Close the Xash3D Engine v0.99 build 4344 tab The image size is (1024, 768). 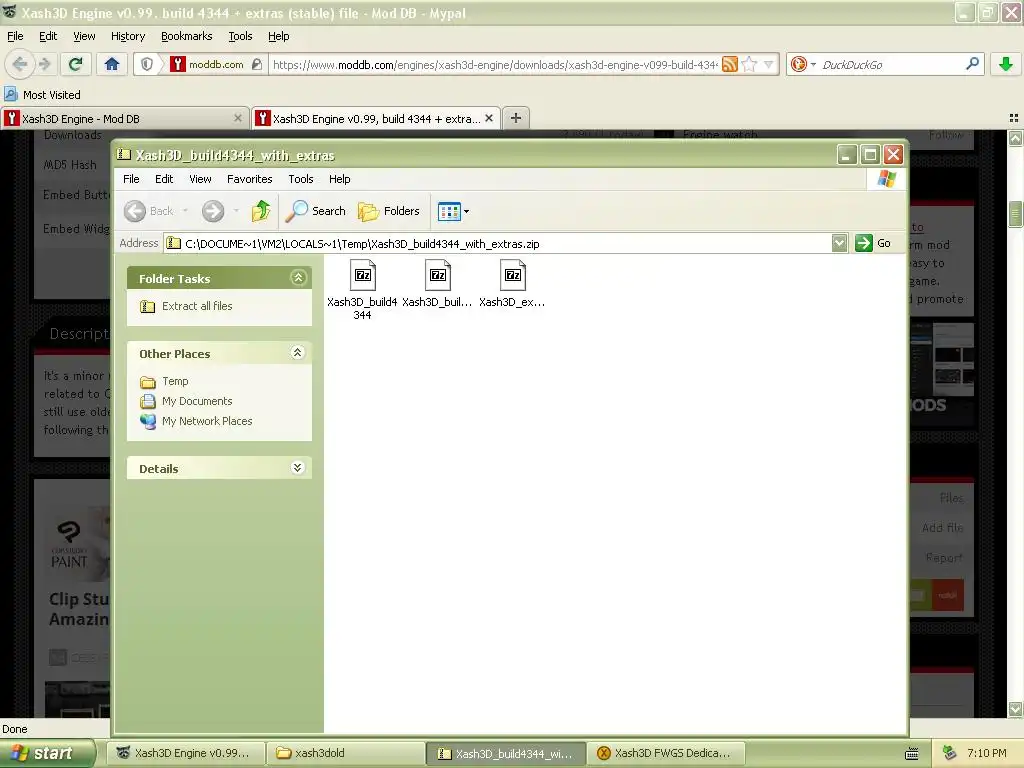click(488, 118)
